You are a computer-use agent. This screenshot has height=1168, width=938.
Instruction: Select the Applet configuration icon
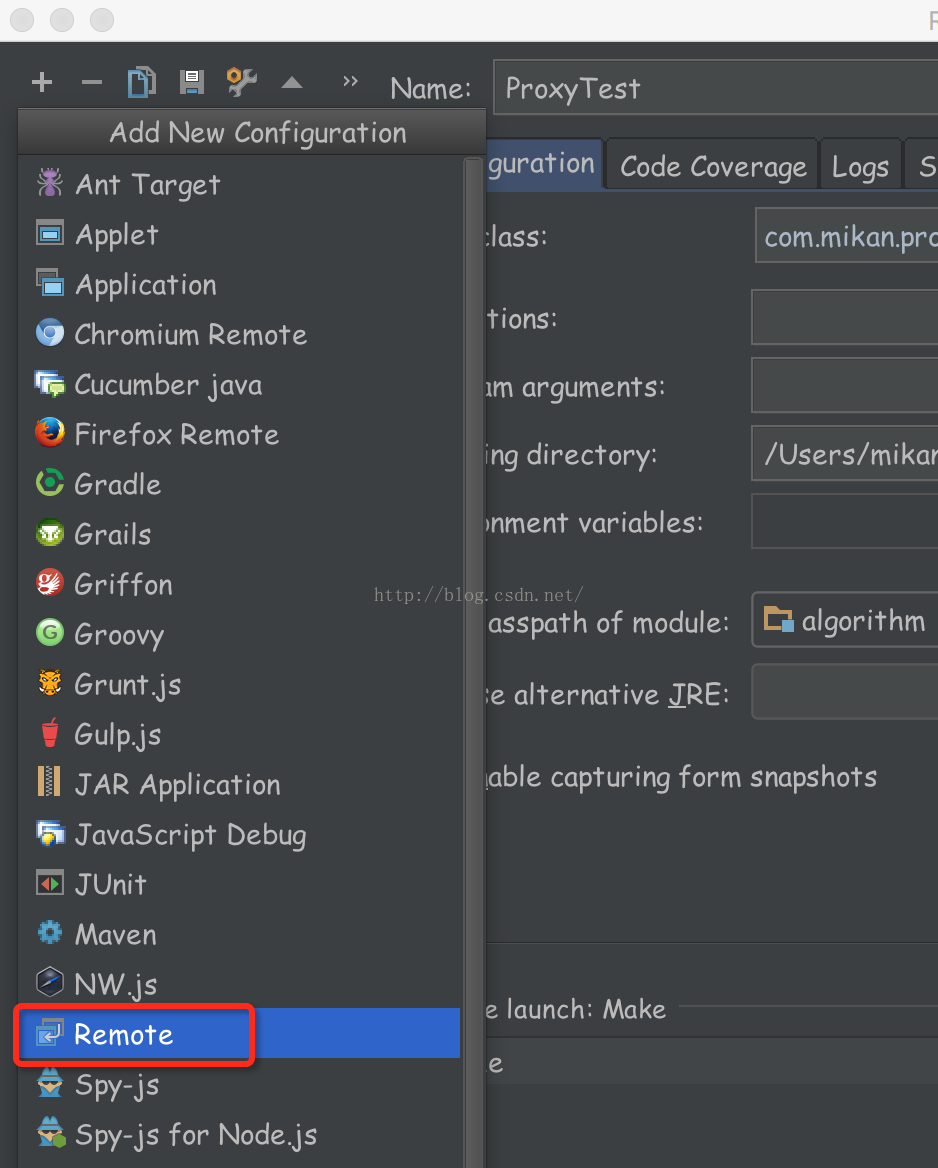point(50,233)
